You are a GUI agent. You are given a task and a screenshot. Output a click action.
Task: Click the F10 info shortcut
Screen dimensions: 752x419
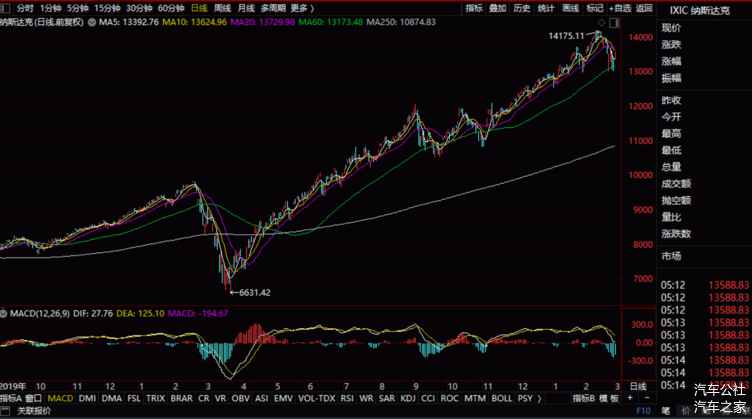[643, 411]
